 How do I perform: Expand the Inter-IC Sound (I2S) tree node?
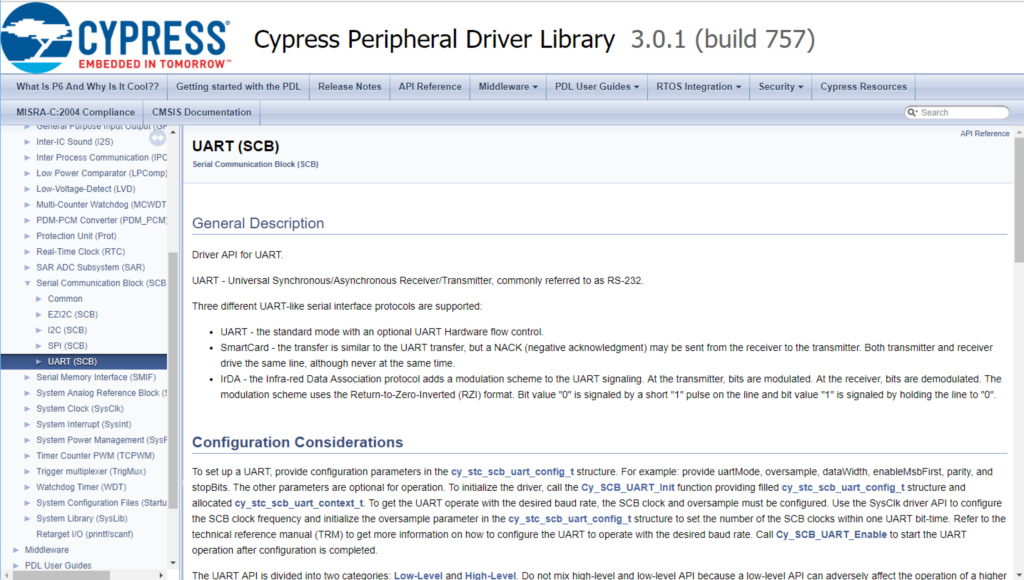coord(27,142)
